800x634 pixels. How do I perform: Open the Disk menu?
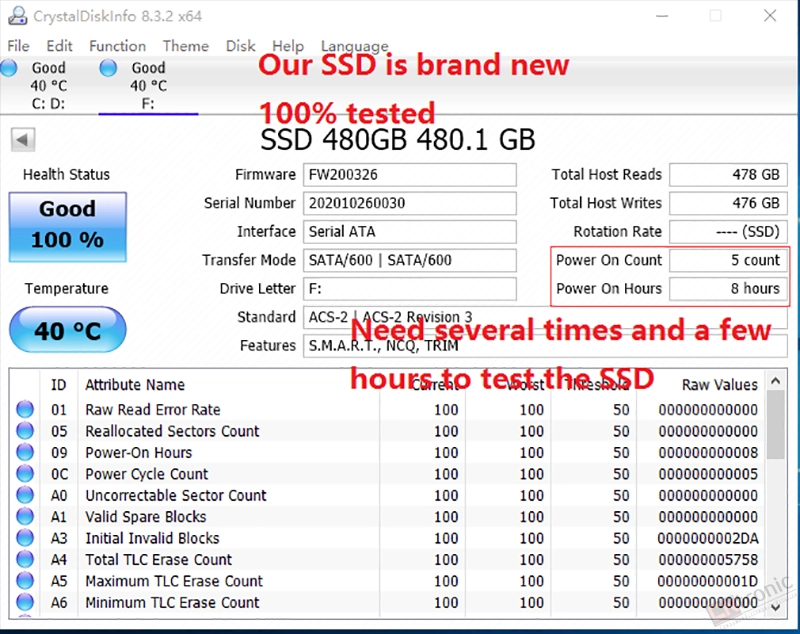(240, 46)
